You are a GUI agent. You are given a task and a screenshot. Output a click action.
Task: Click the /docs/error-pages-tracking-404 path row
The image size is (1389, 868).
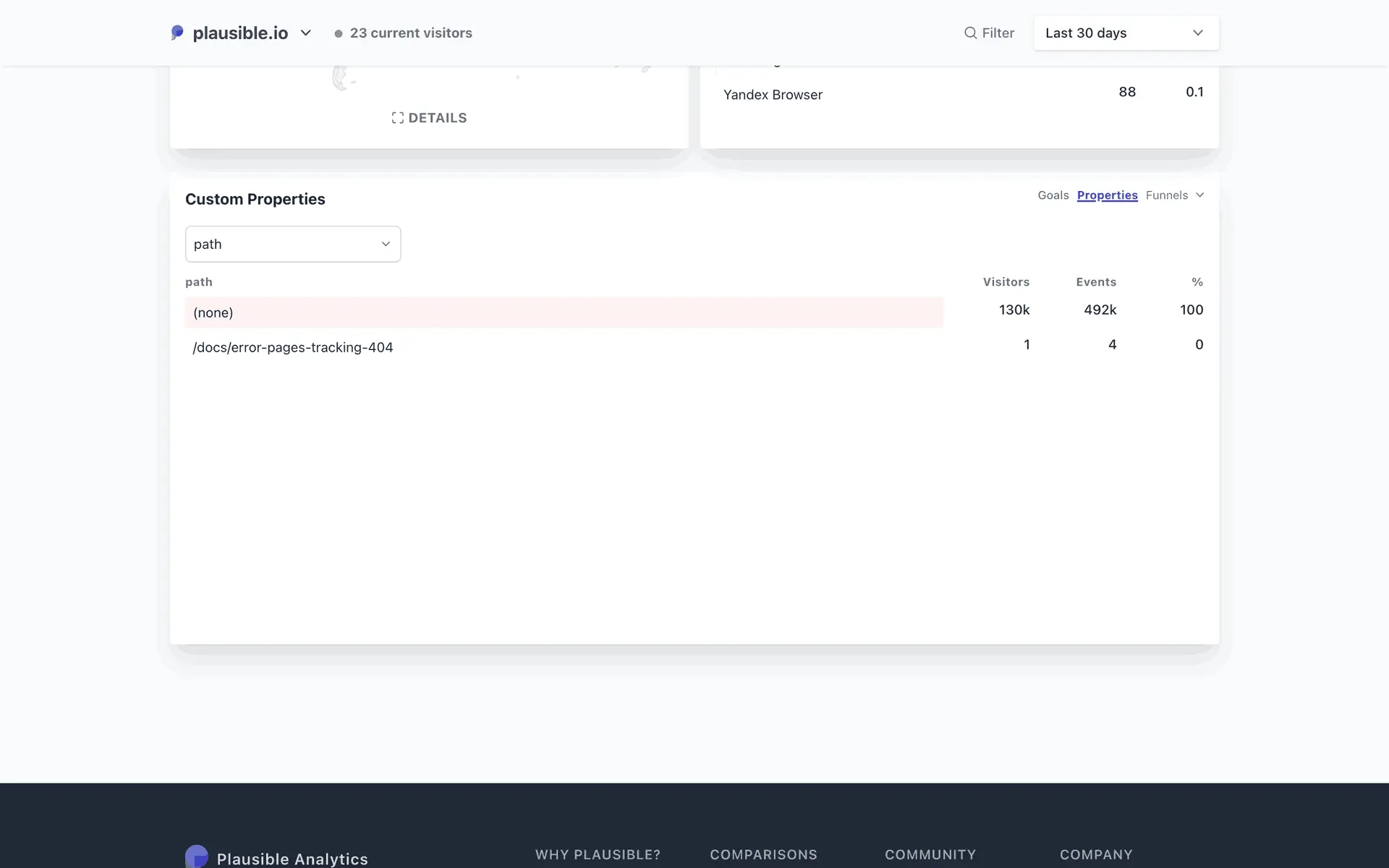[x=293, y=347]
